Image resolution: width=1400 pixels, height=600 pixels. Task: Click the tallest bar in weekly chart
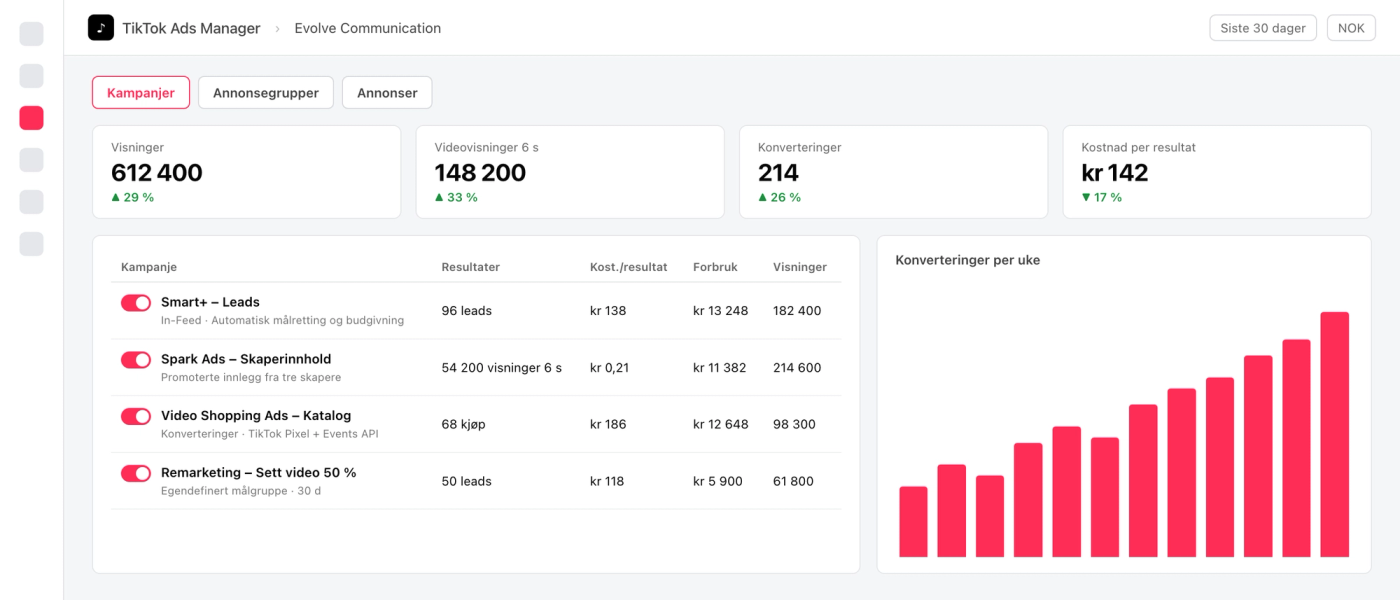[1335, 435]
